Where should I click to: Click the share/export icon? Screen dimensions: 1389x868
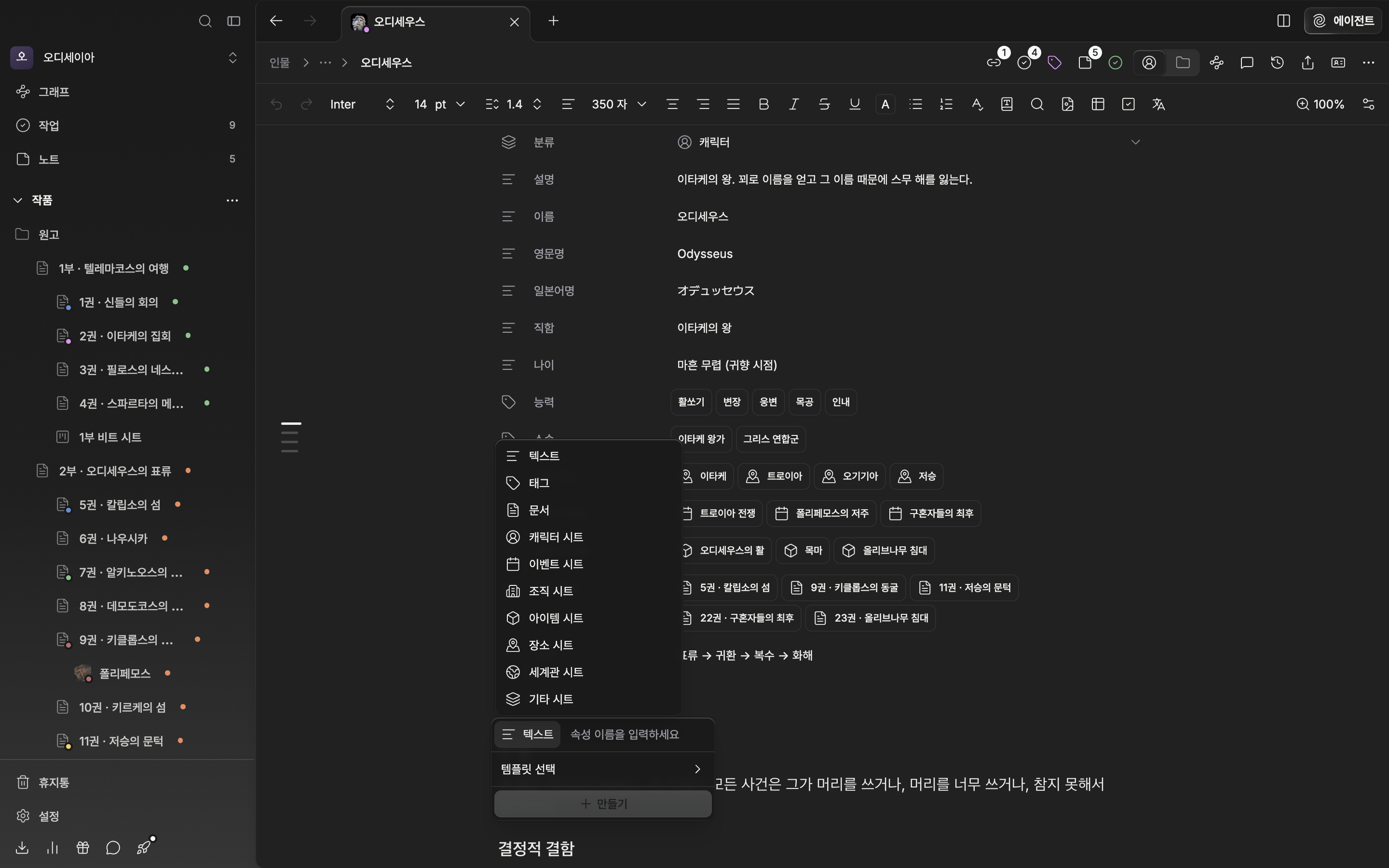click(1307, 63)
